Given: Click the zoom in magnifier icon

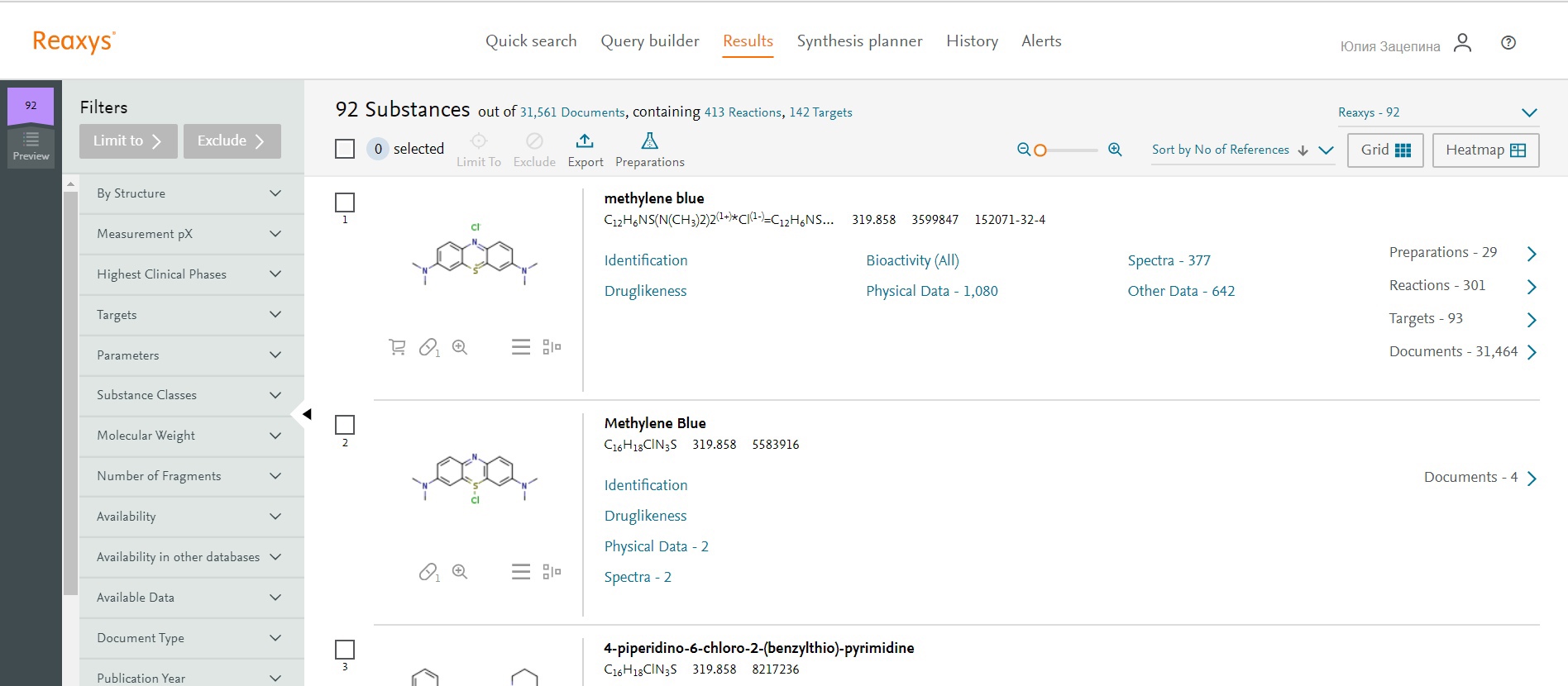Looking at the screenshot, I should pos(1115,150).
